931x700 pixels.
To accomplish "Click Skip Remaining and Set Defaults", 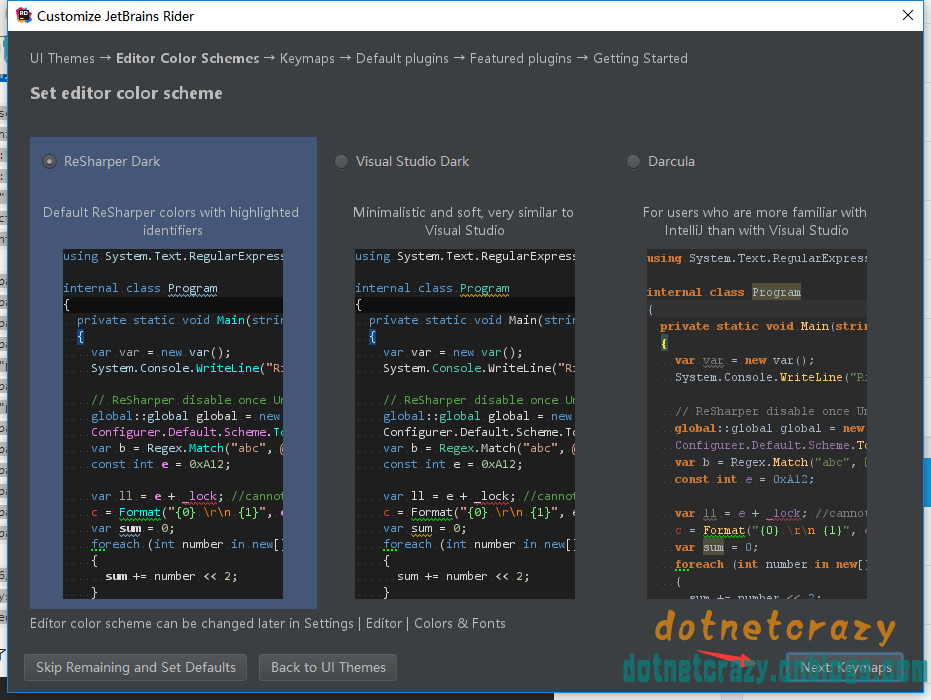I will click(136, 667).
